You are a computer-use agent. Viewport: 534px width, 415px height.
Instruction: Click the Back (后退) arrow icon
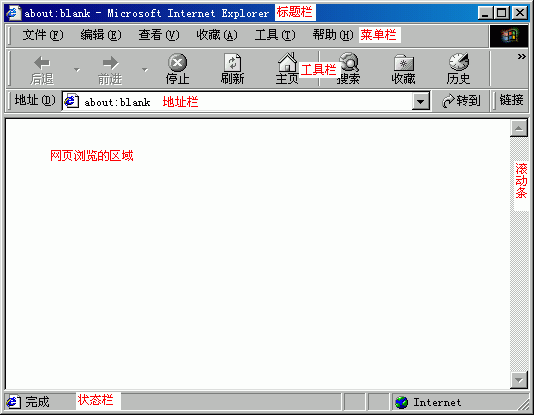(42, 63)
